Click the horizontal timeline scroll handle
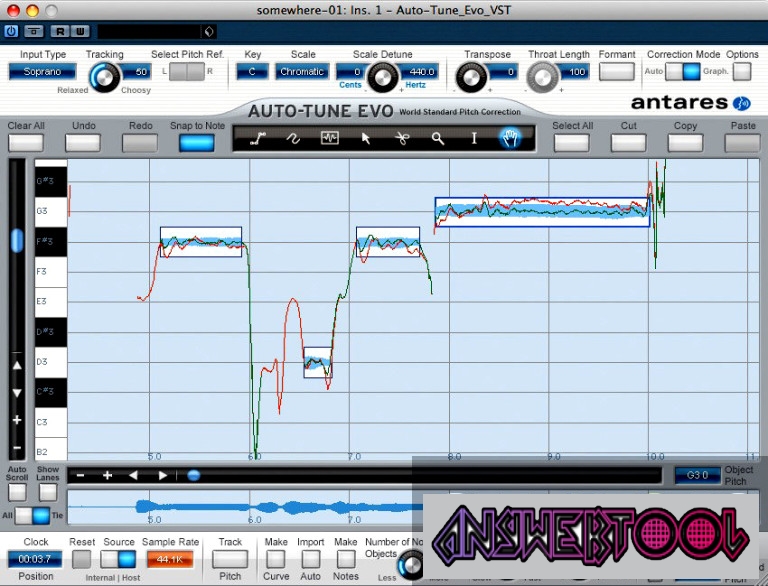 point(193,475)
